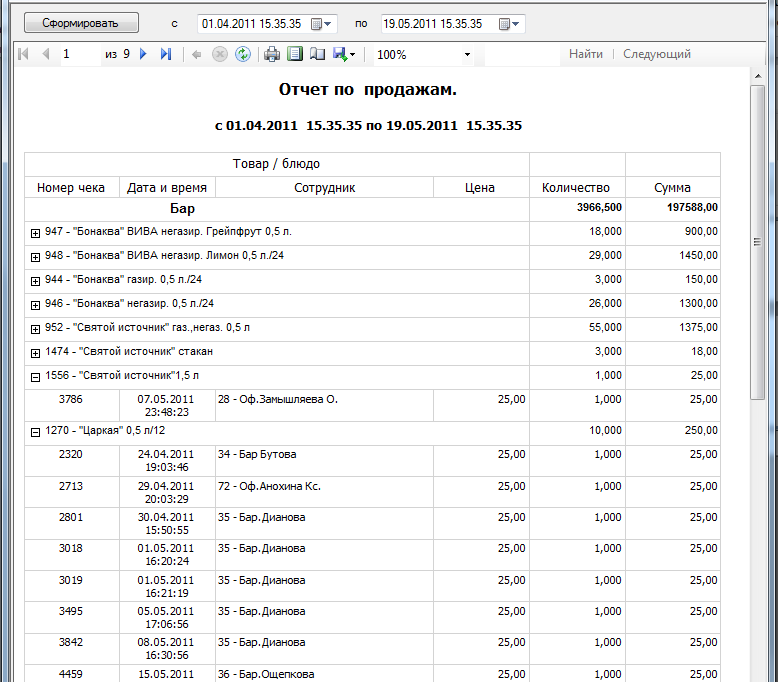Click date 08.05.2011 16:30:56
Viewport: 778px width, 682px height.
coord(166,648)
